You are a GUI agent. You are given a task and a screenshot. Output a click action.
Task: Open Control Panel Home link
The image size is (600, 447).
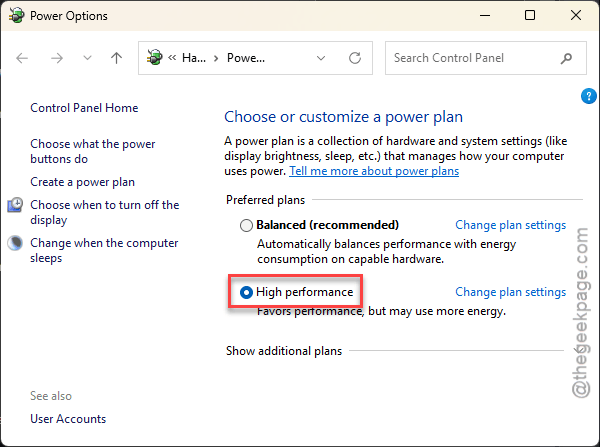click(84, 108)
